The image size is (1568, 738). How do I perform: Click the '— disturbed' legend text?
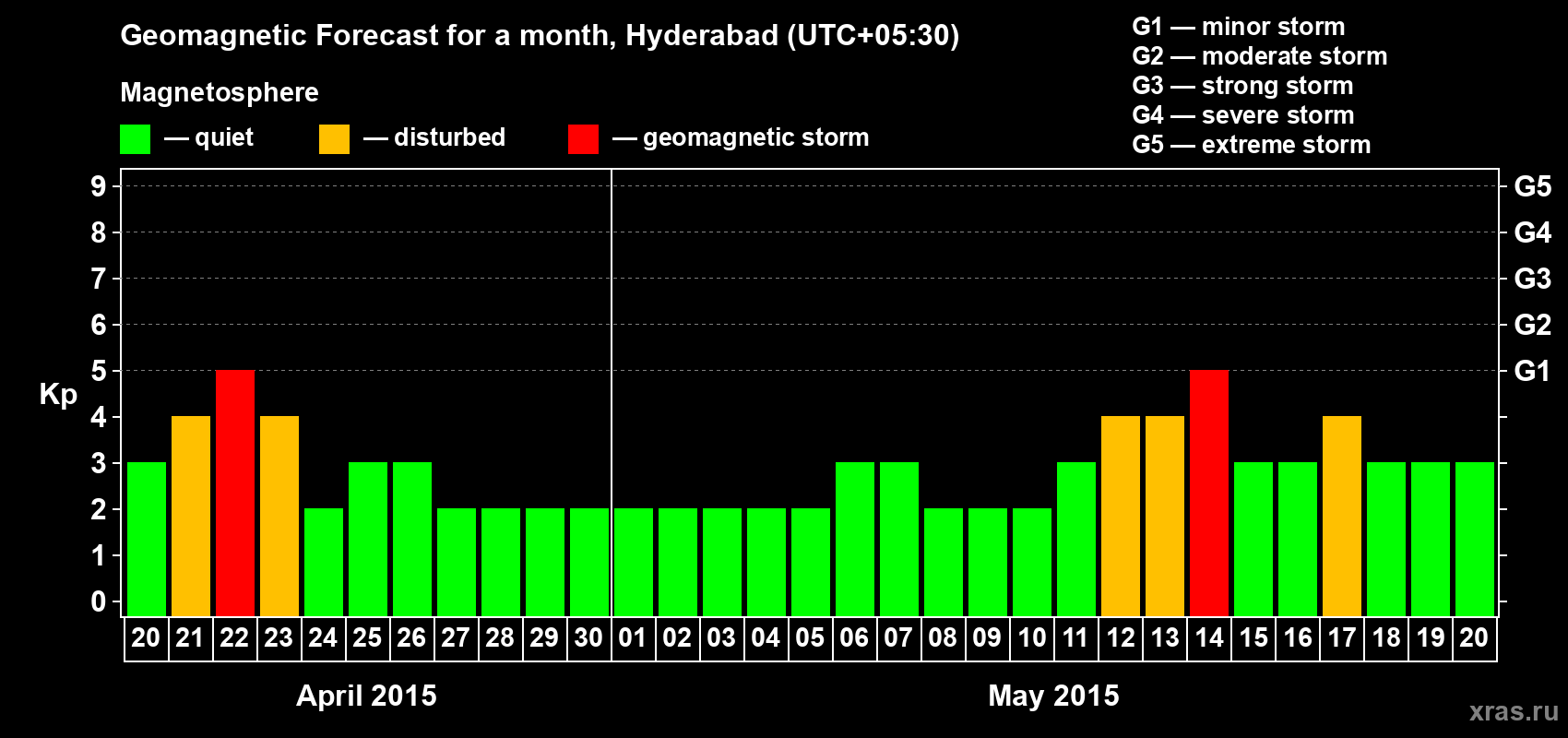click(434, 137)
